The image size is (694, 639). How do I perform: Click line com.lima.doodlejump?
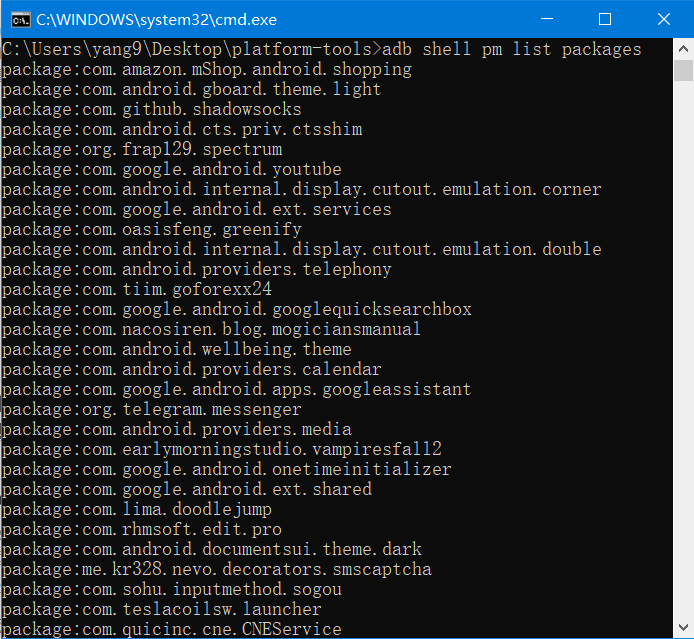pyautogui.click(x=137, y=509)
